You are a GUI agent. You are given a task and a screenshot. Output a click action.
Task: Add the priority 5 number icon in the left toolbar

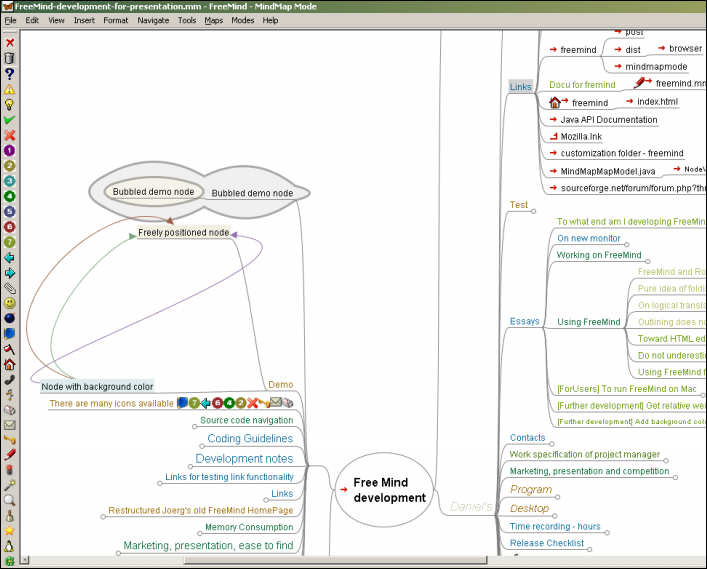pyautogui.click(x=9, y=211)
